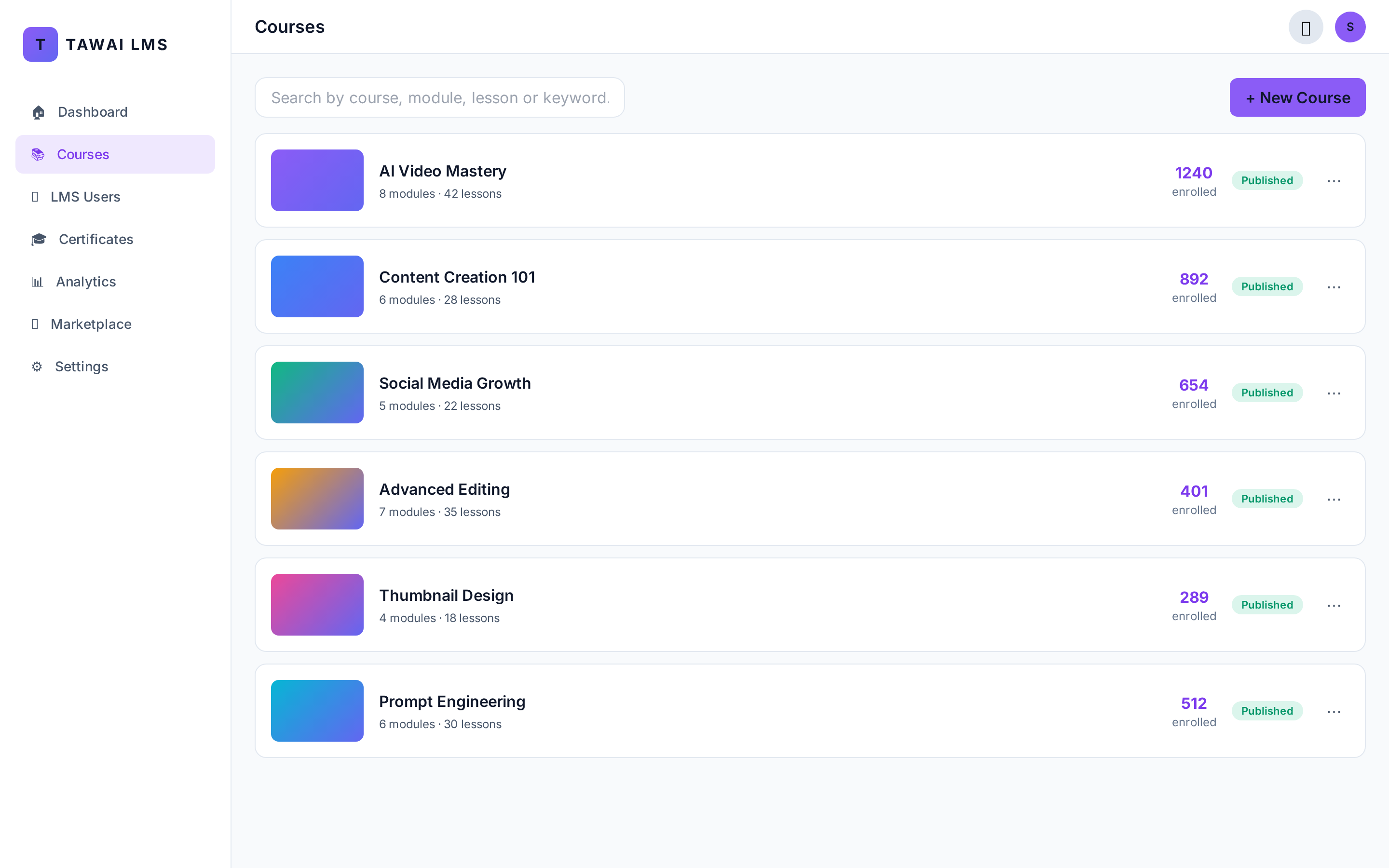Screen dimensions: 1389x868
Task: Click the Published badge on Thumbnail Design
Action: click(1267, 605)
